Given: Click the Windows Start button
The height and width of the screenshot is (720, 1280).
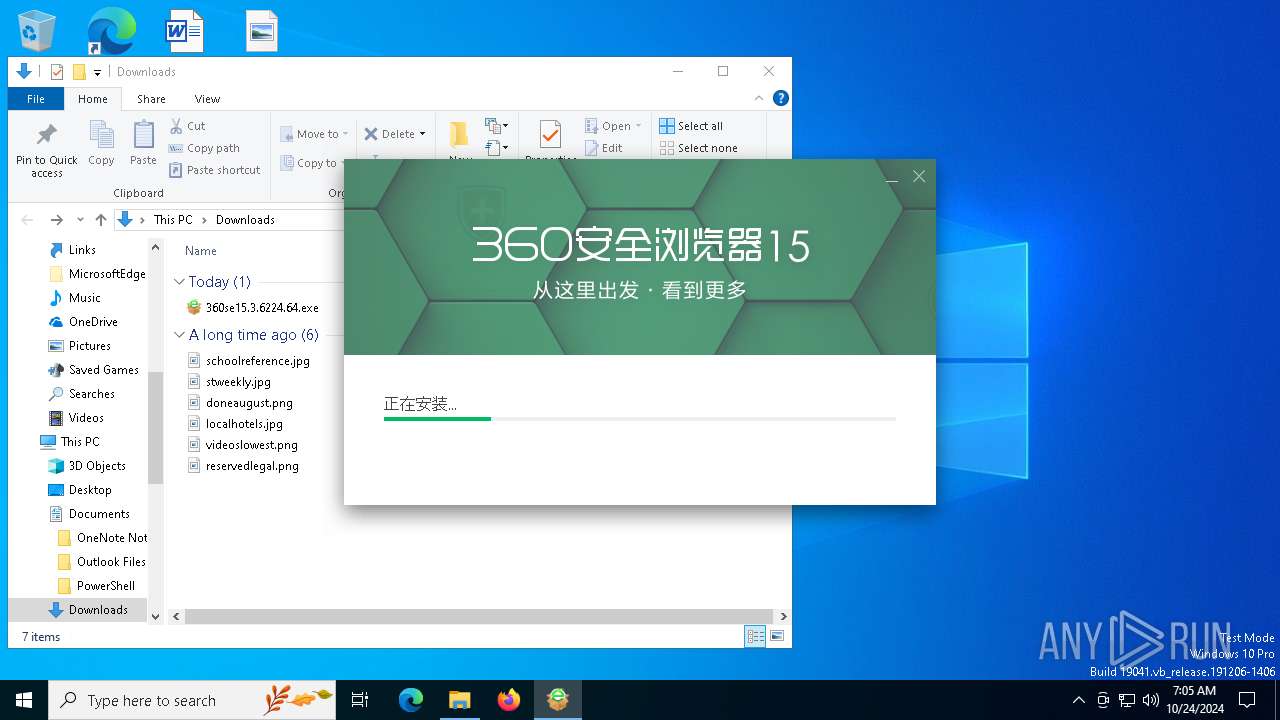Looking at the screenshot, I should point(24,700).
